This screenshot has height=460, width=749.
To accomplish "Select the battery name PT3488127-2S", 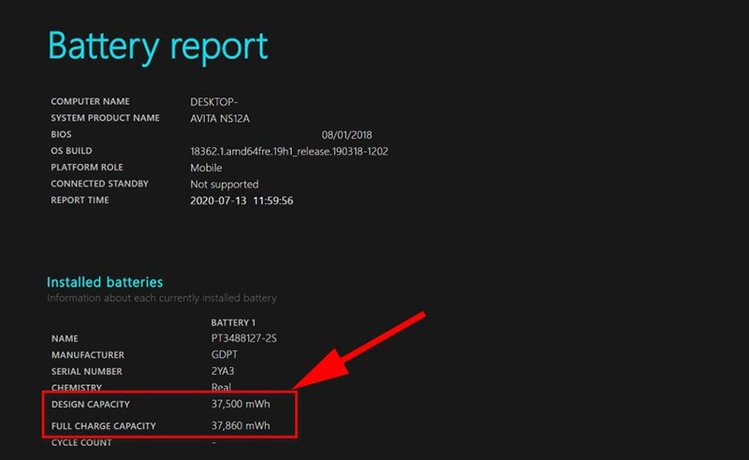I will pyautogui.click(x=237, y=339).
